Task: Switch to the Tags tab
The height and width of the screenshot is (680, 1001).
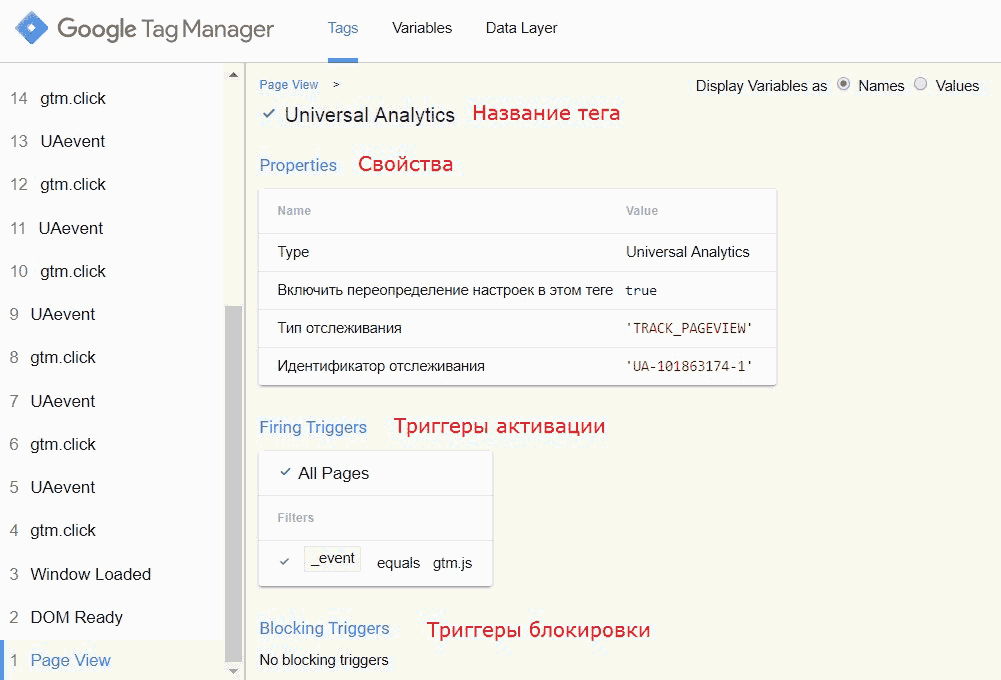Action: tap(343, 28)
